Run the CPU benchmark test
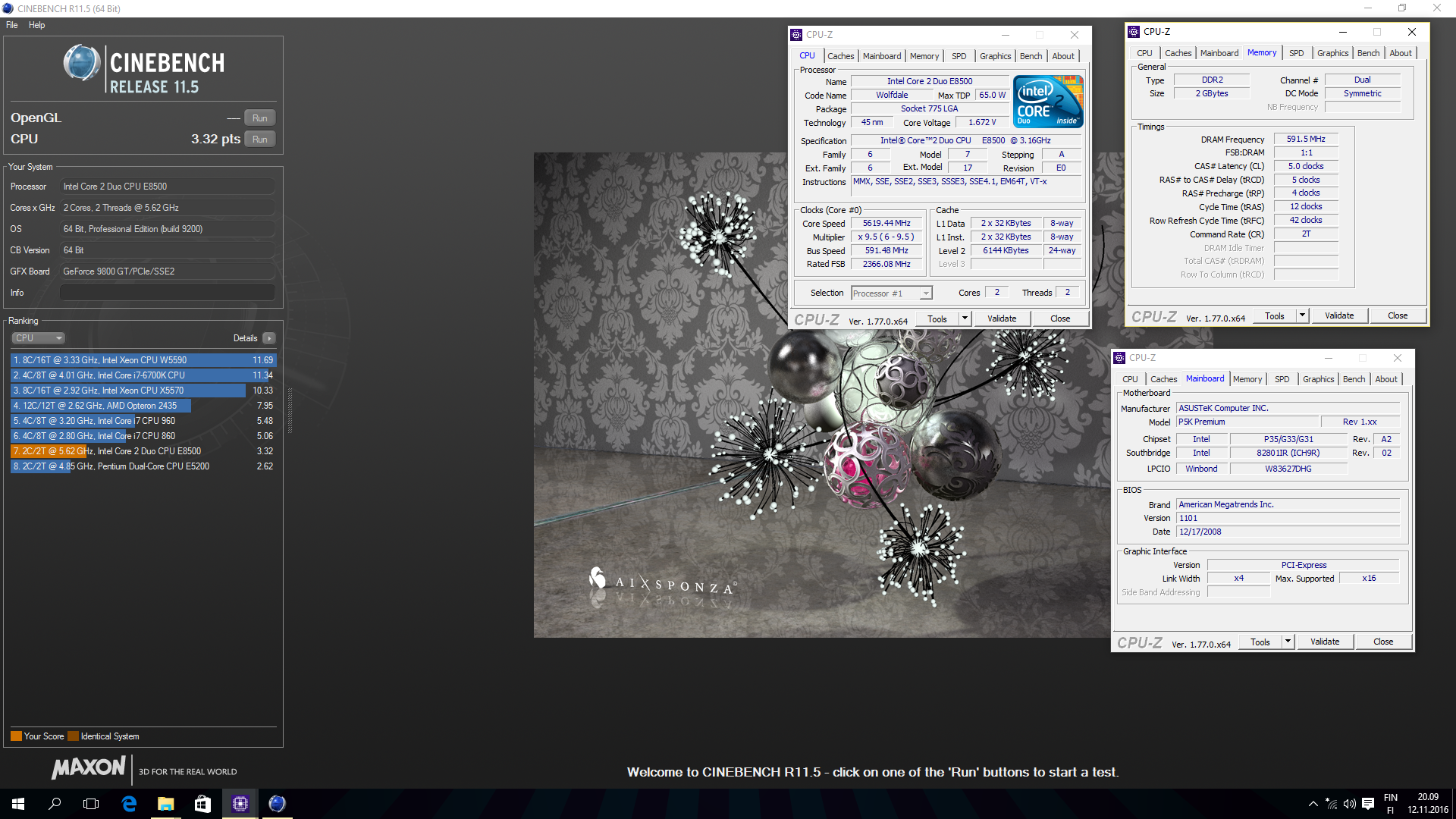Image resolution: width=1456 pixels, height=819 pixels. click(x=260, y=140)
